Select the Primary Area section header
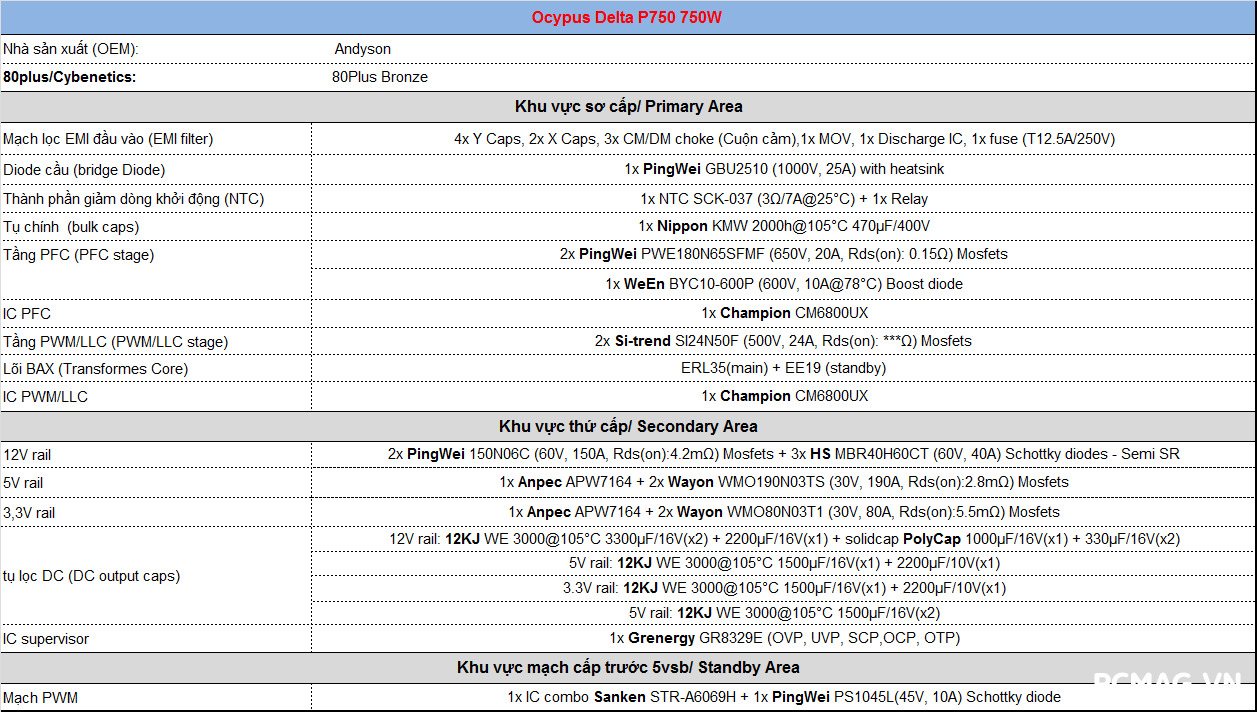The width and height of the screenshot is (1257, 712). (628, 106)
